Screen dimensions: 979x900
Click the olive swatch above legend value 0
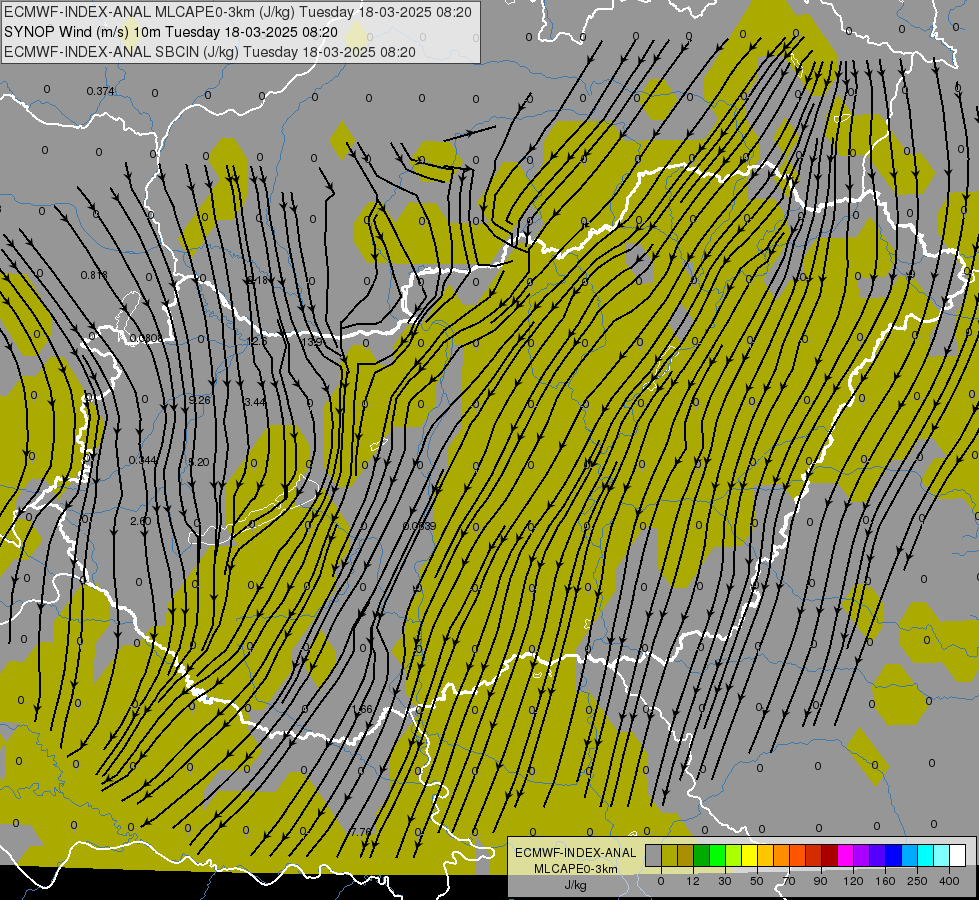pos(669,855)
